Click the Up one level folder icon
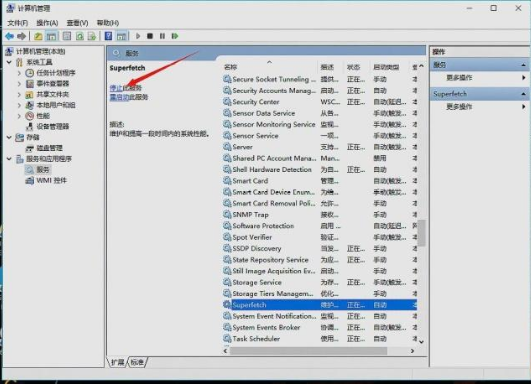 [38, 36]
